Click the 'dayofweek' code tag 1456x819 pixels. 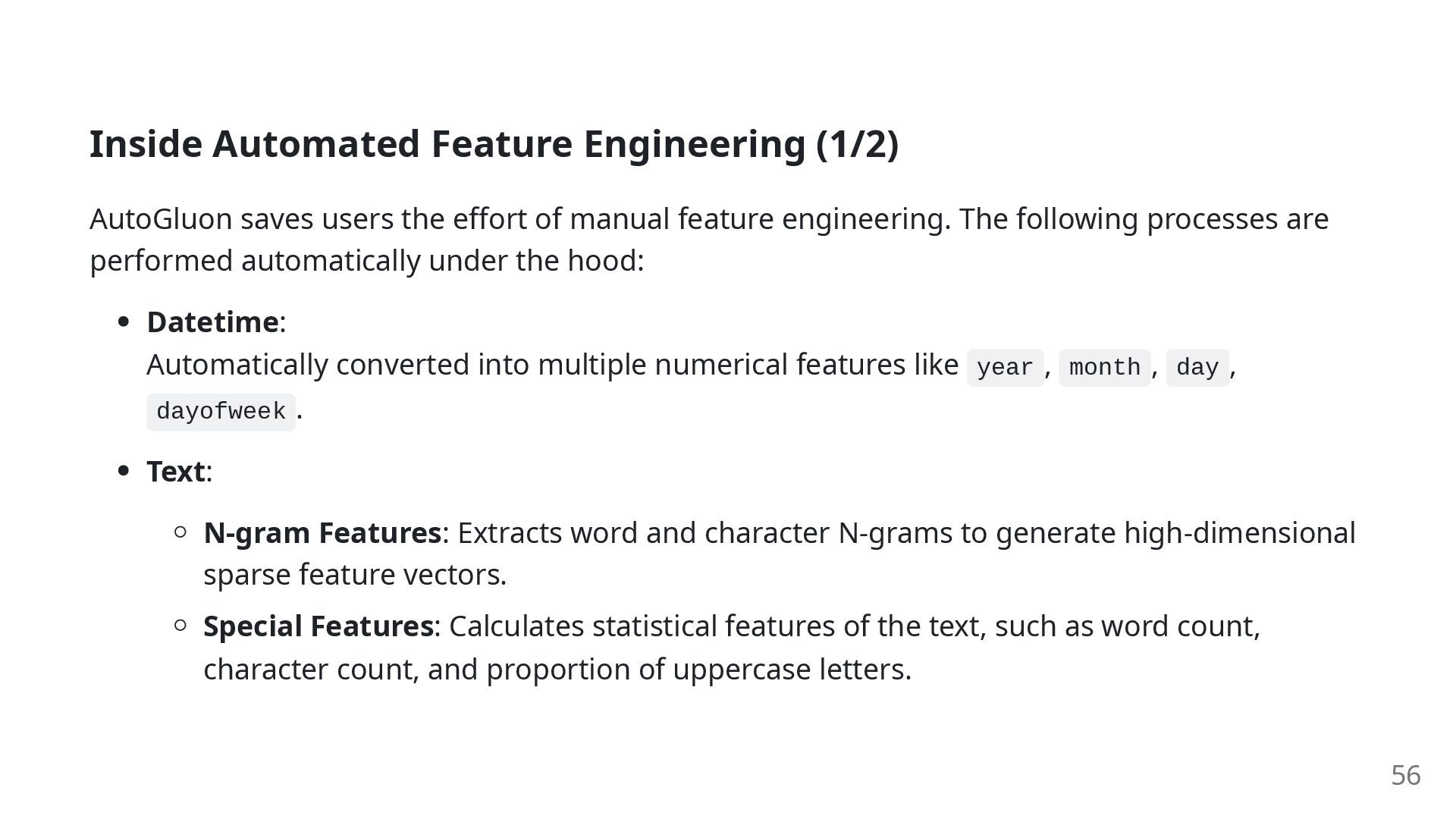pyautogui.click(x=221, y=412)
